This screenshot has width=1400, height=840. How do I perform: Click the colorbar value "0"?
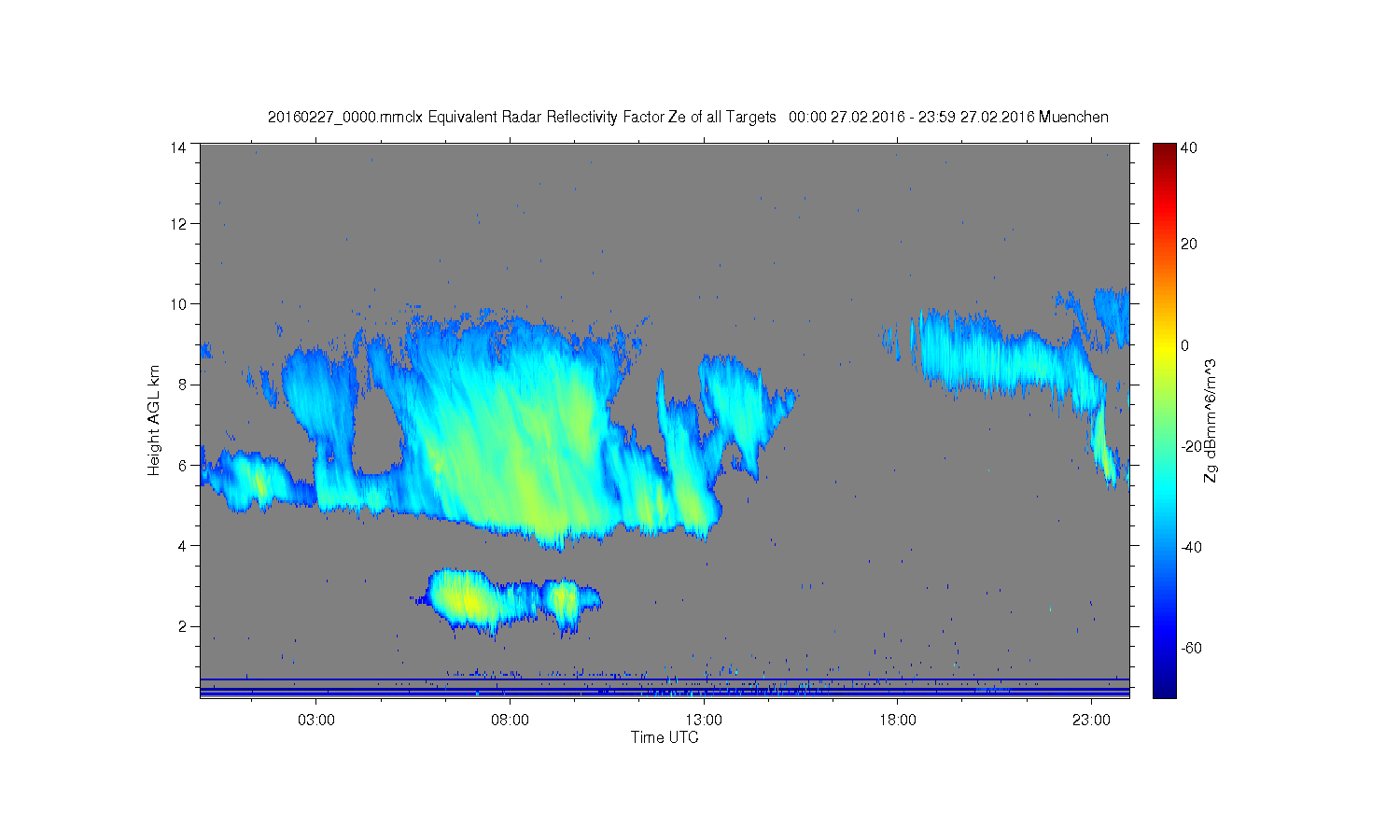tap(1185, 345)
